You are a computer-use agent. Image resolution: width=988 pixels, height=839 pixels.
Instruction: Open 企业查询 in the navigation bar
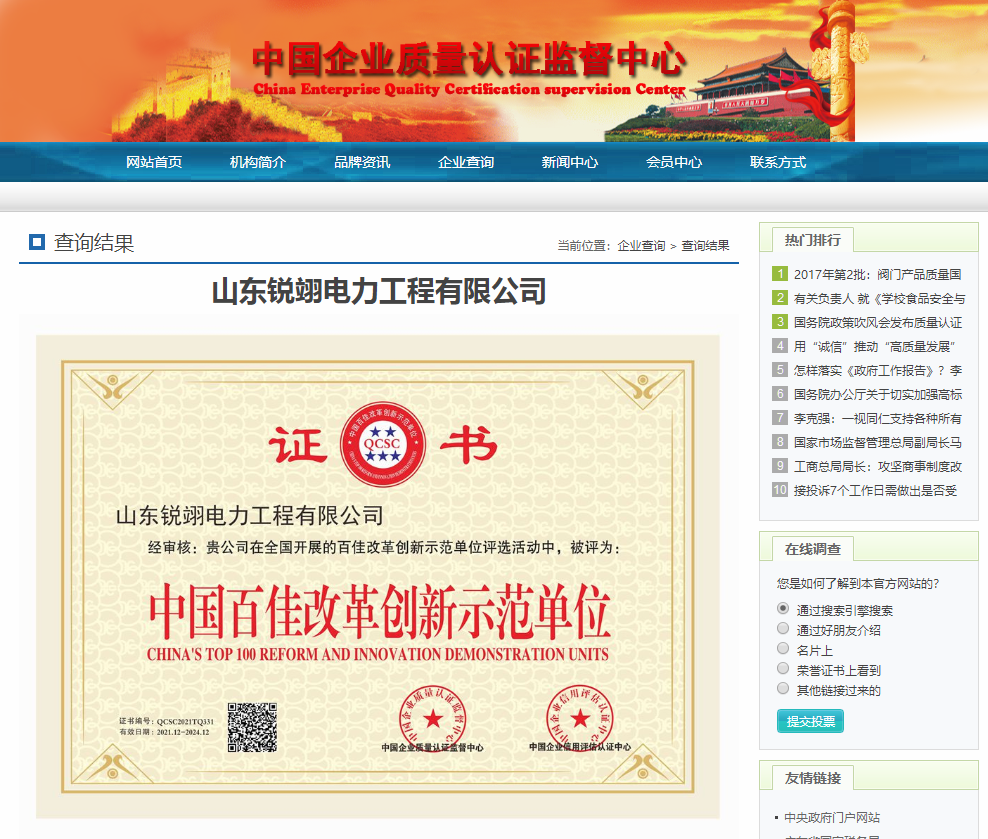point(466,162)
